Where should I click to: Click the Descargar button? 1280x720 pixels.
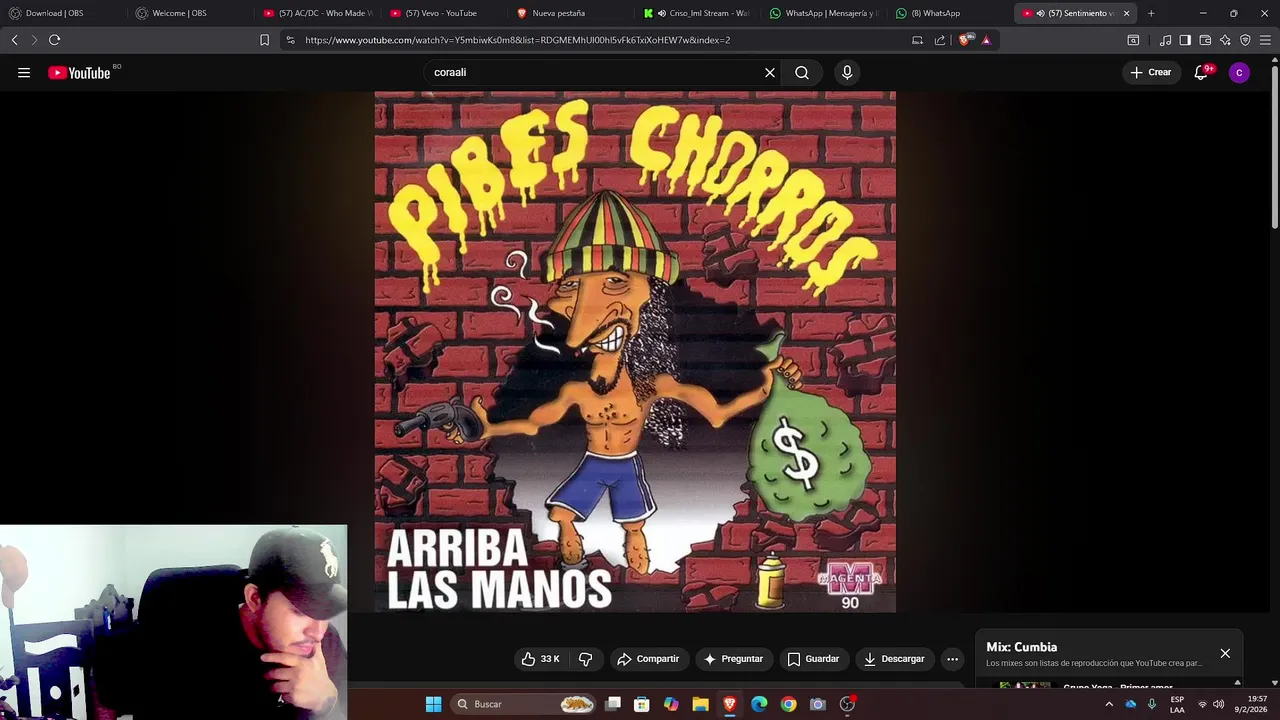[x=894, y=659]
